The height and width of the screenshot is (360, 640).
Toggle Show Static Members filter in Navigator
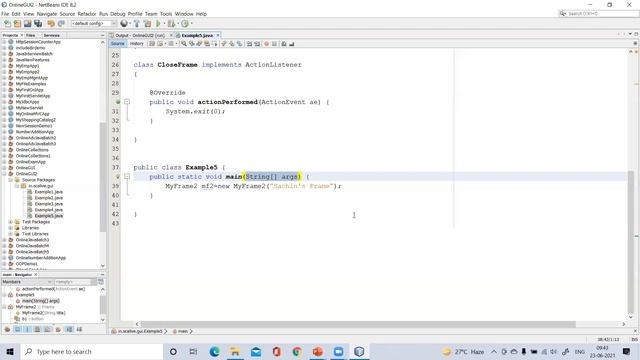27,329
